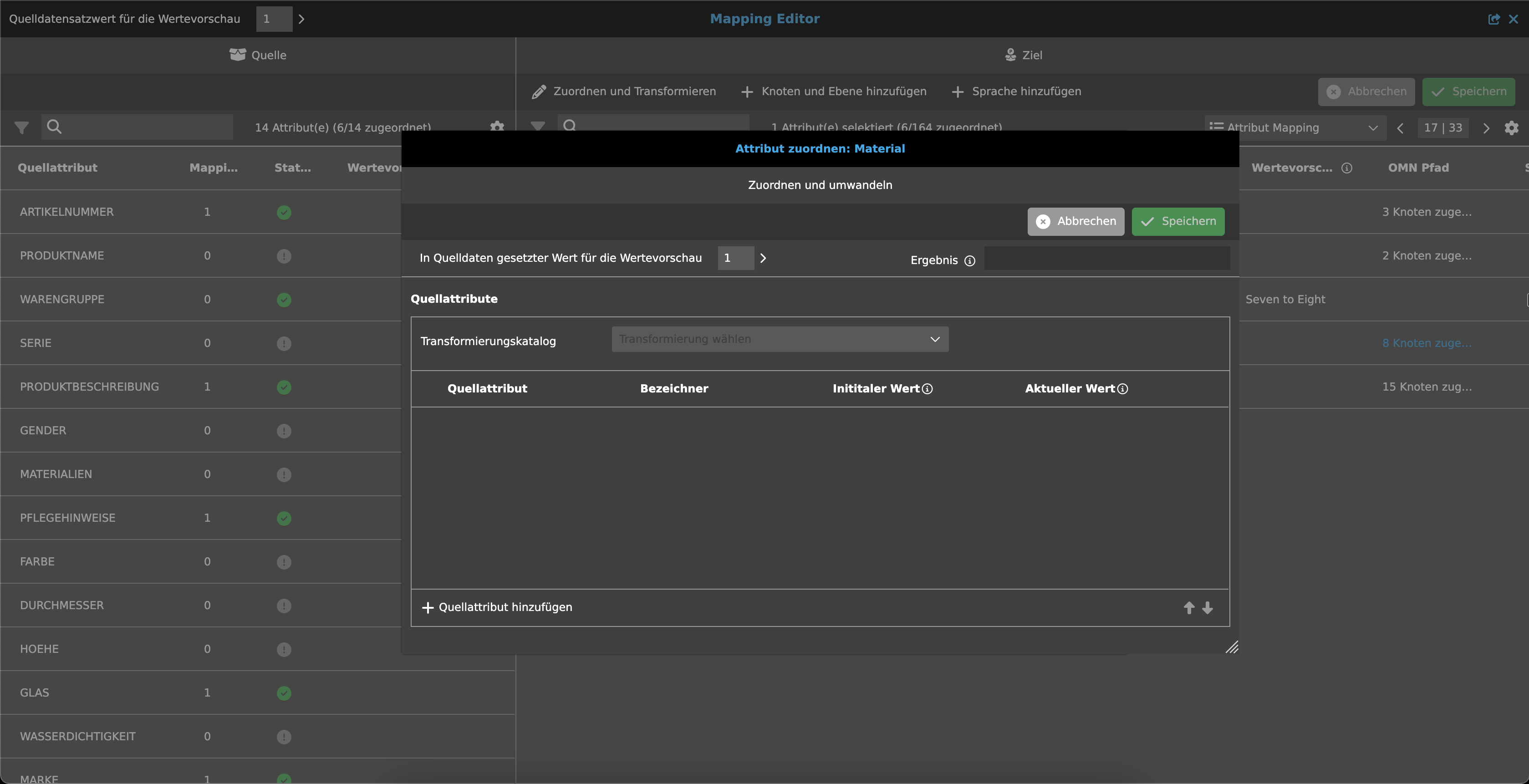Click the Aktueller Wert info icon
The height and width of the screenshot is (784, 1529).
point(1122,389)
